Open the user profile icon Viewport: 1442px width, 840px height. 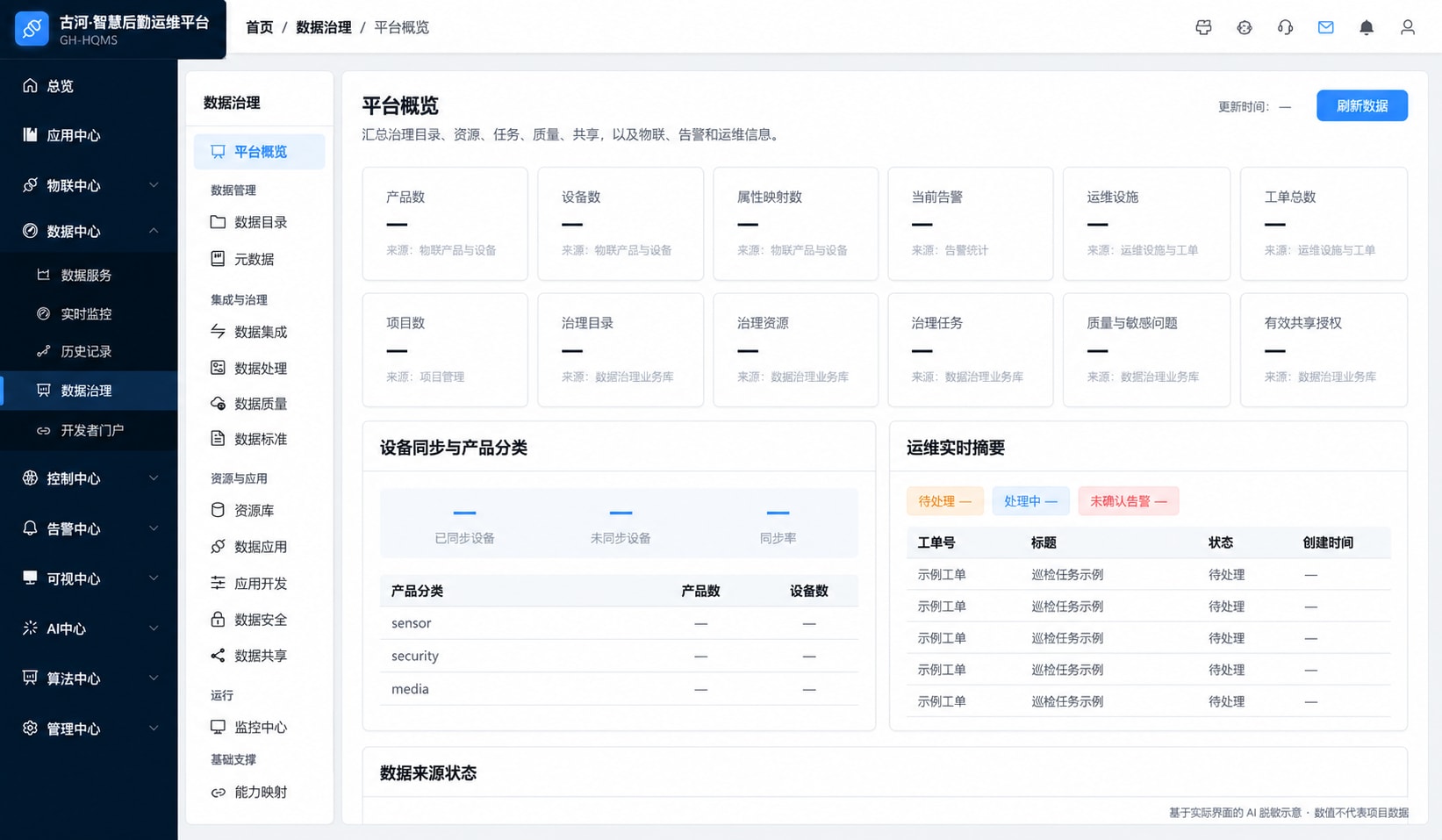pyautogui.click(x=1407, y=27)
